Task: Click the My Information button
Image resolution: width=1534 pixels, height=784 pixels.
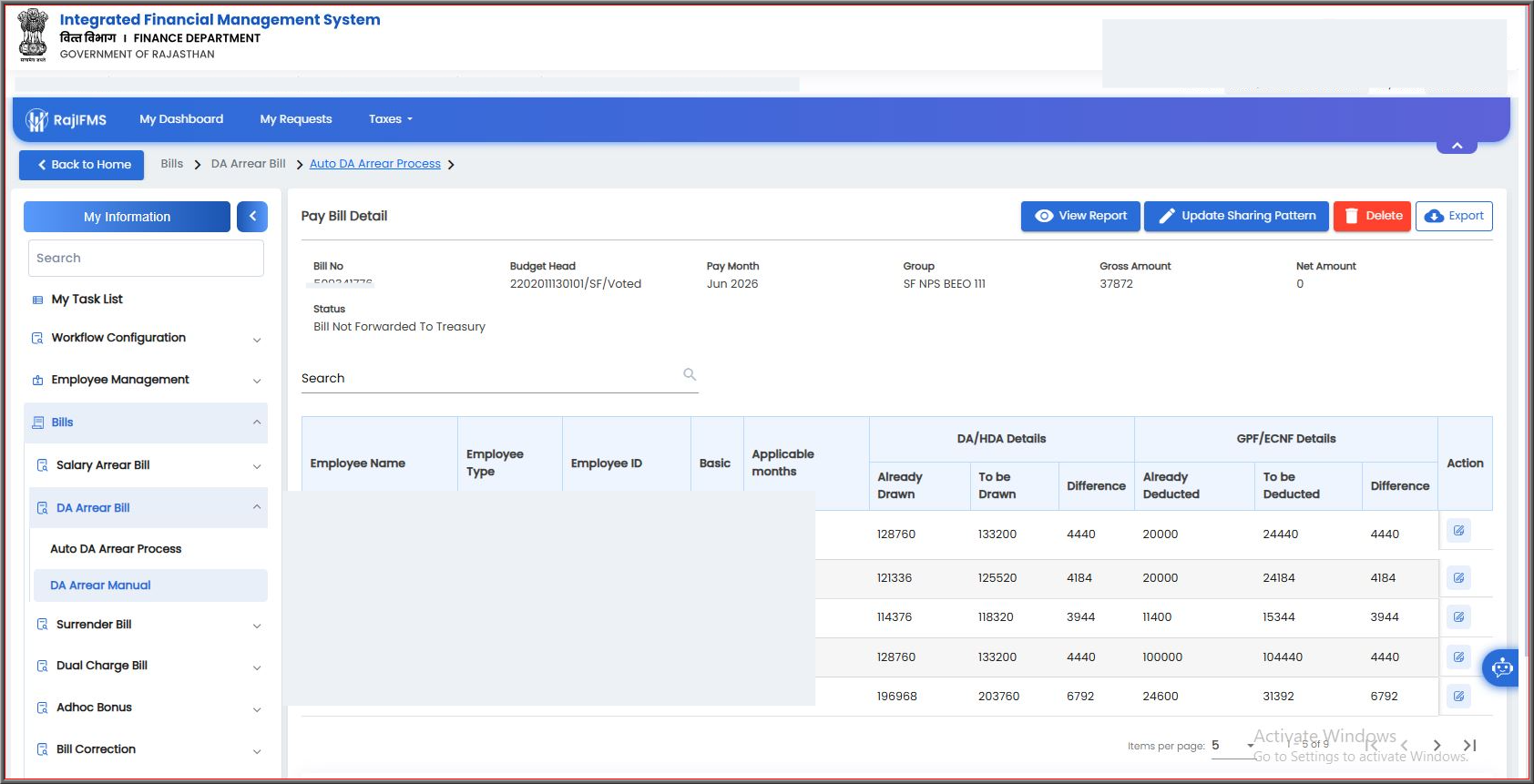Action: (127, 217)
